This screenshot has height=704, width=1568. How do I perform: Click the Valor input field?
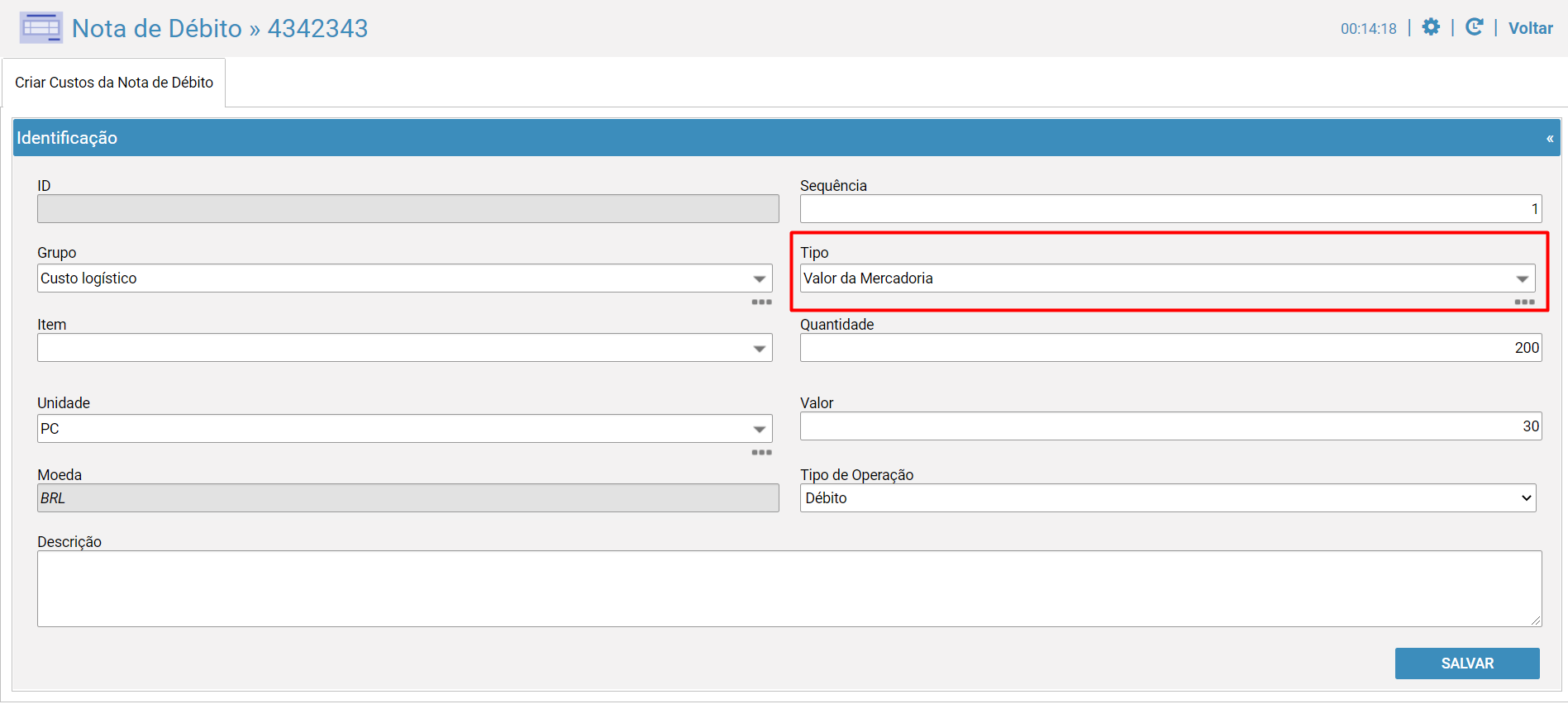(x=1170, y=426)
